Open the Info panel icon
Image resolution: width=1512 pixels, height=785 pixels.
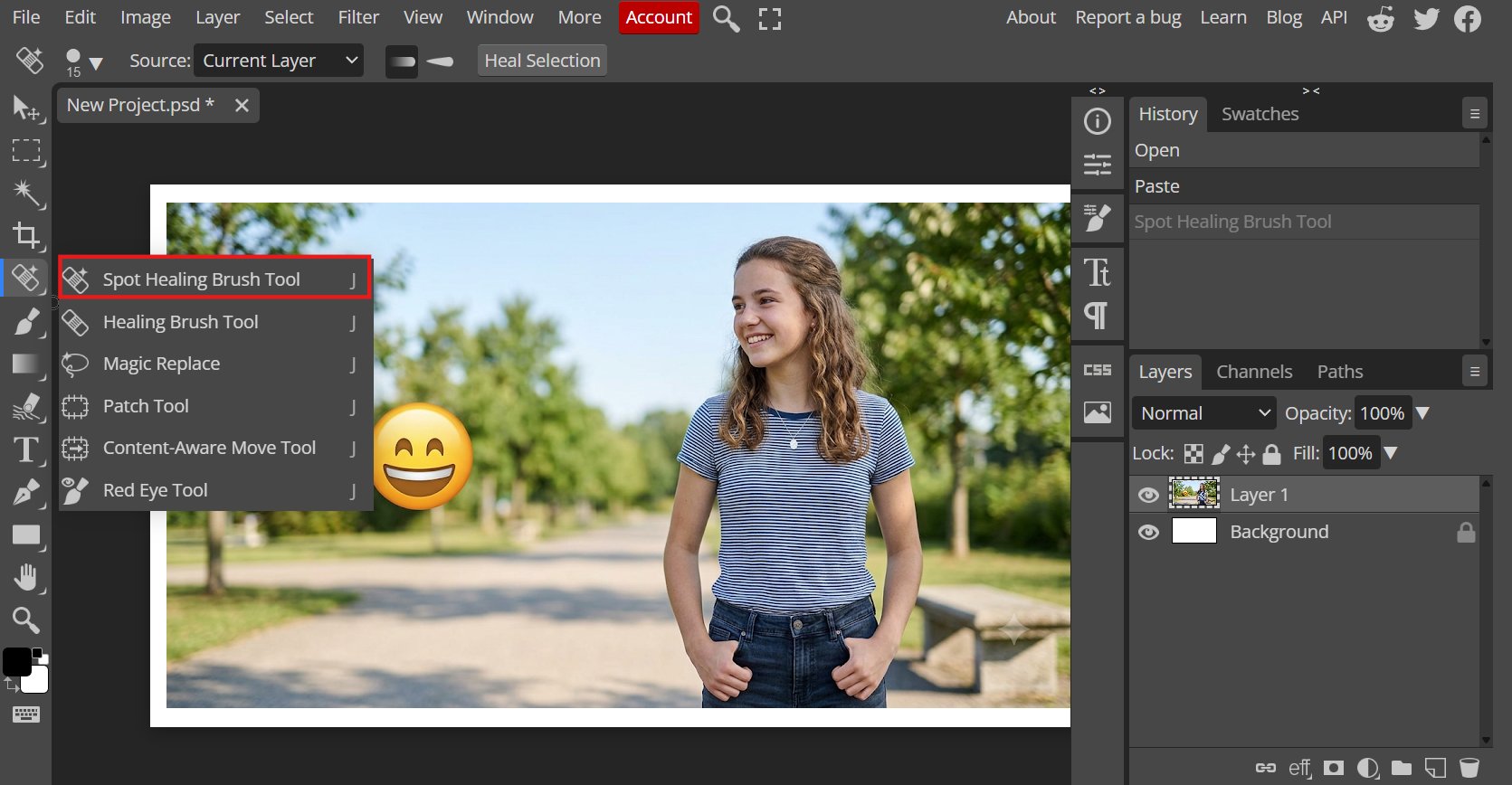pos(1098,121)
